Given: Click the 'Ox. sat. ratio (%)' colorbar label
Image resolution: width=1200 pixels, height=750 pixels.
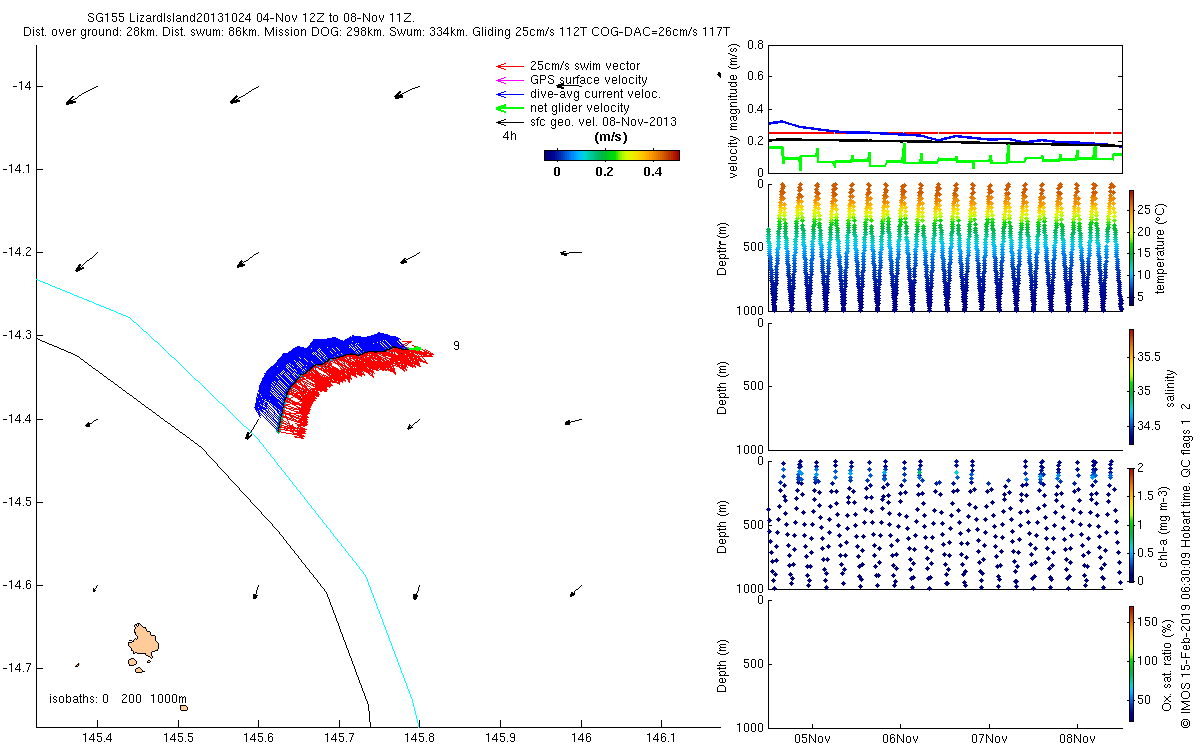Looking at the screenshot, I should (x=1166, y=663).
